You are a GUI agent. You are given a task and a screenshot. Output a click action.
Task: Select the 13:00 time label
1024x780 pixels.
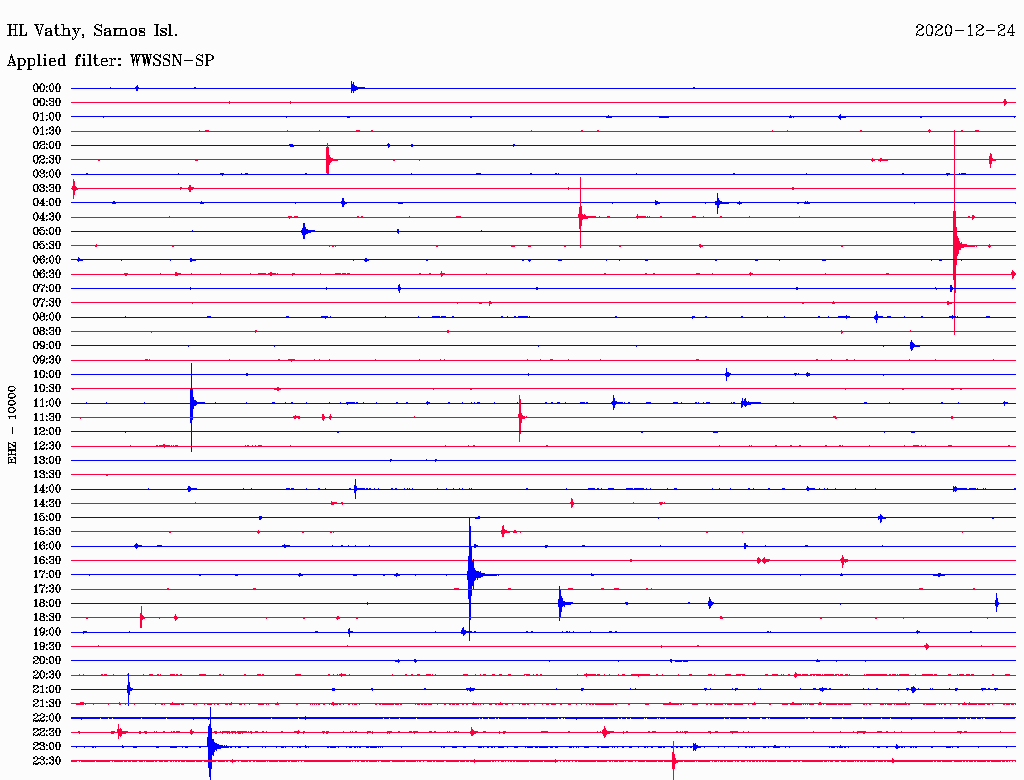pyautogui.click(x=47, y=461)
